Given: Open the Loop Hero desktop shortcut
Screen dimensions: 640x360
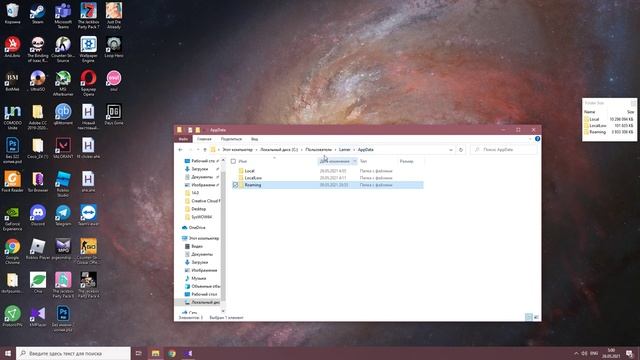Looking at the screenshot, I should 113,47.
